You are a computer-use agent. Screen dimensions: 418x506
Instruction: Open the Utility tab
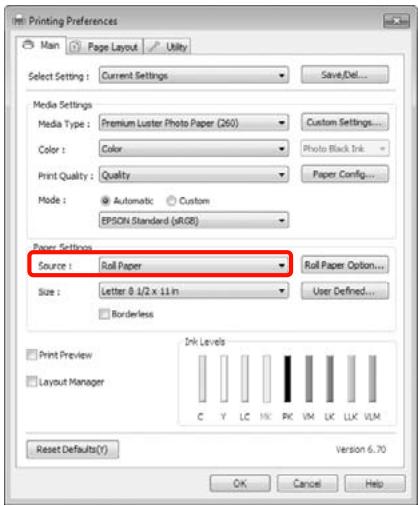168,46
